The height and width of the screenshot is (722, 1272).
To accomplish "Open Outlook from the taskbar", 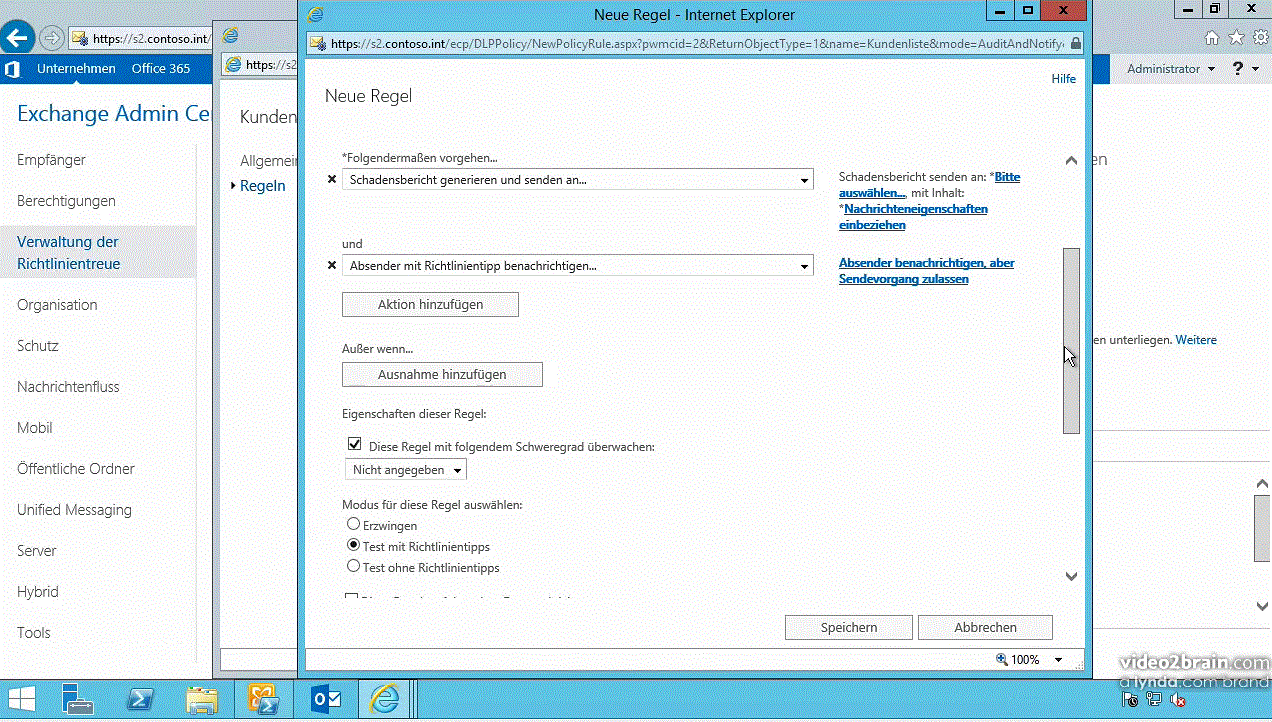I will [x=326, y=698].
